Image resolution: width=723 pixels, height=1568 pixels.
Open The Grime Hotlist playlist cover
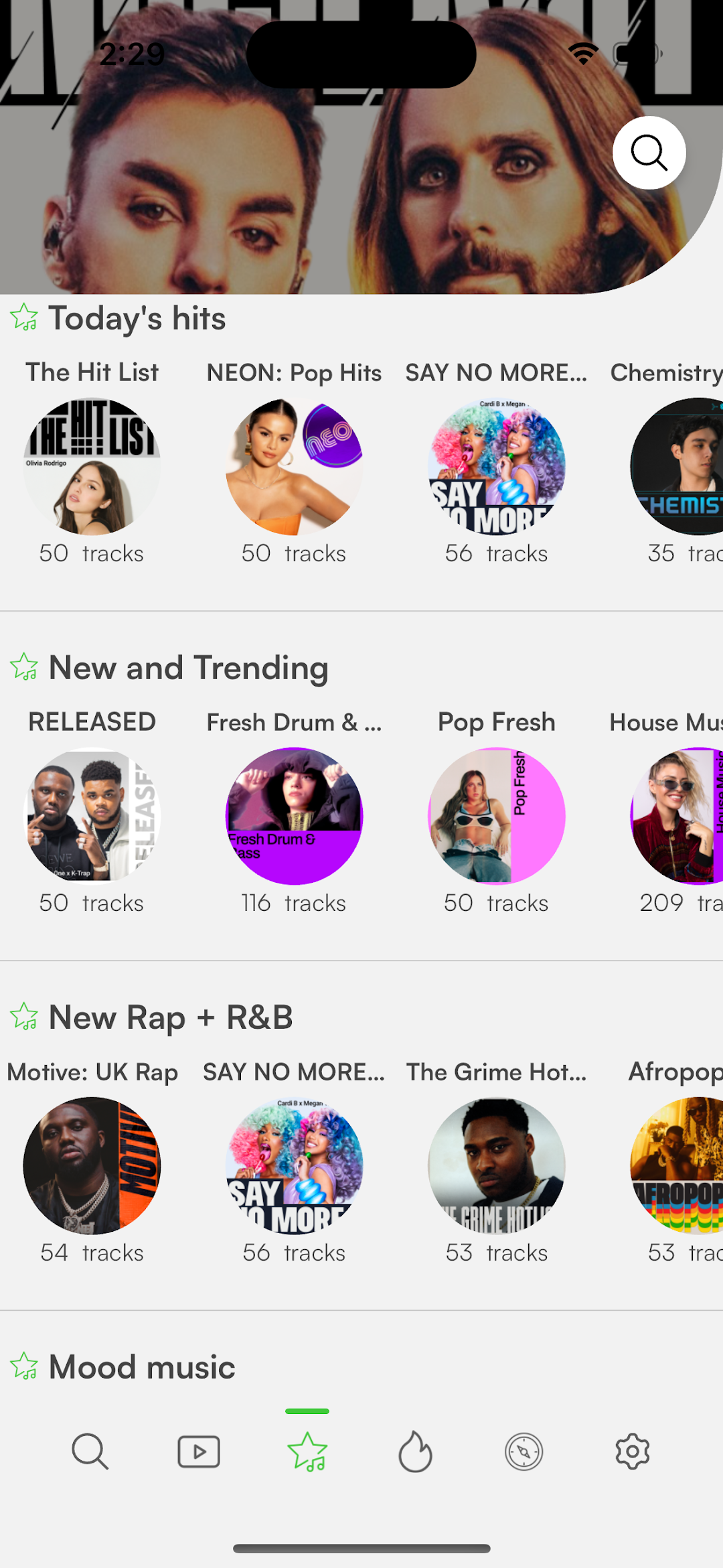497,1165
